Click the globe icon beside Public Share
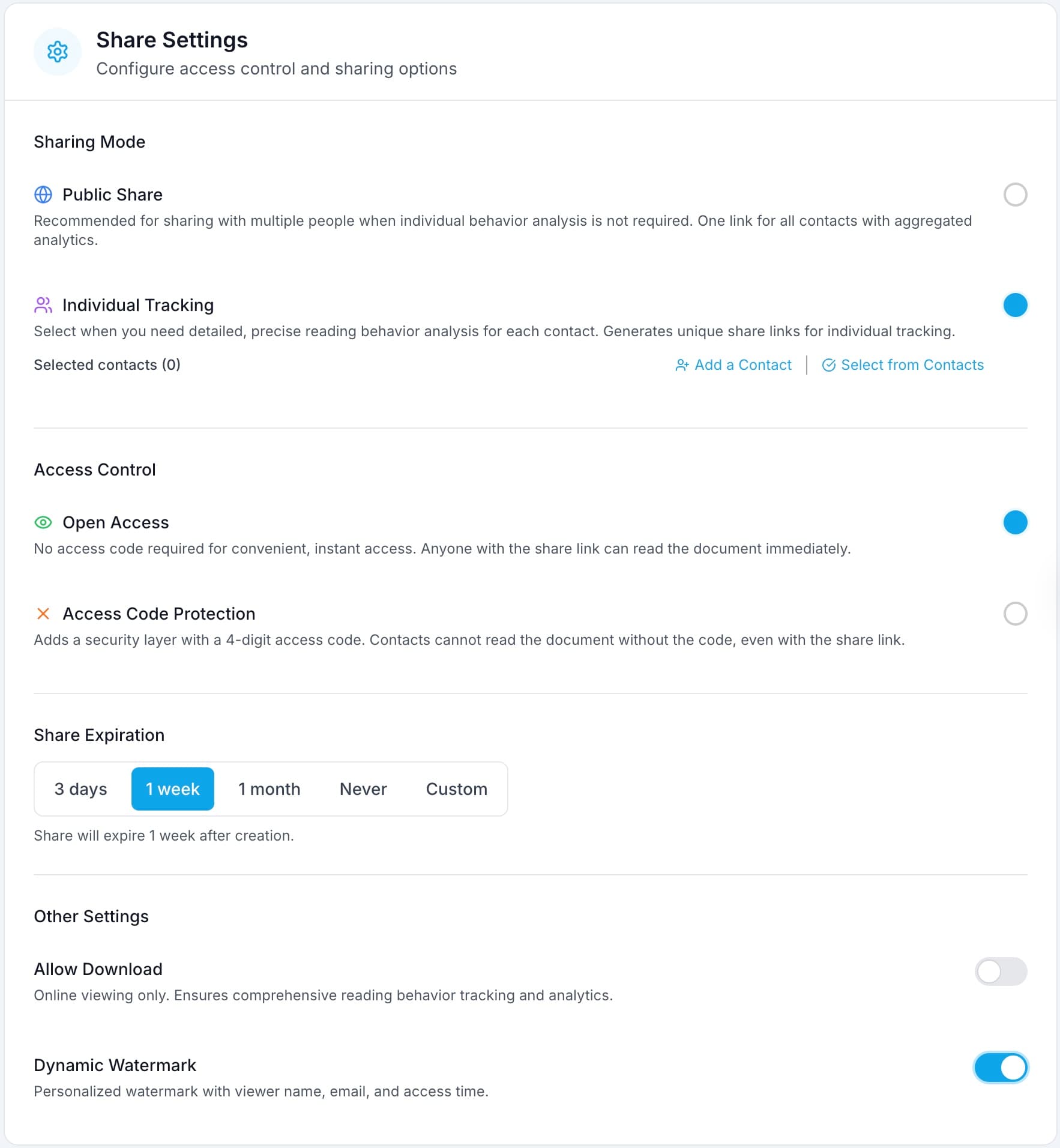This screenshot has width=1060, height=1148. (43, 195)
